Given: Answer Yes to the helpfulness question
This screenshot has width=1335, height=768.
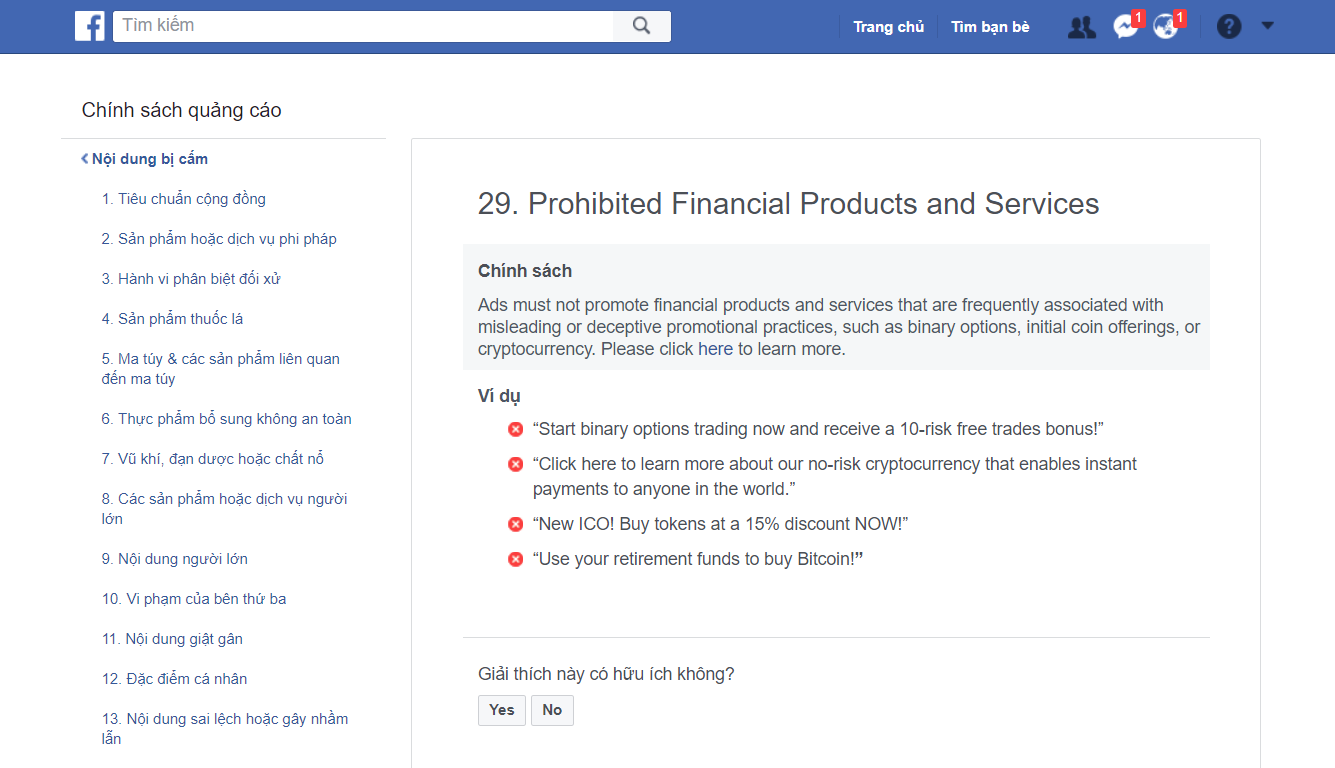Looking at the screenshot, I should coord(501,710).
